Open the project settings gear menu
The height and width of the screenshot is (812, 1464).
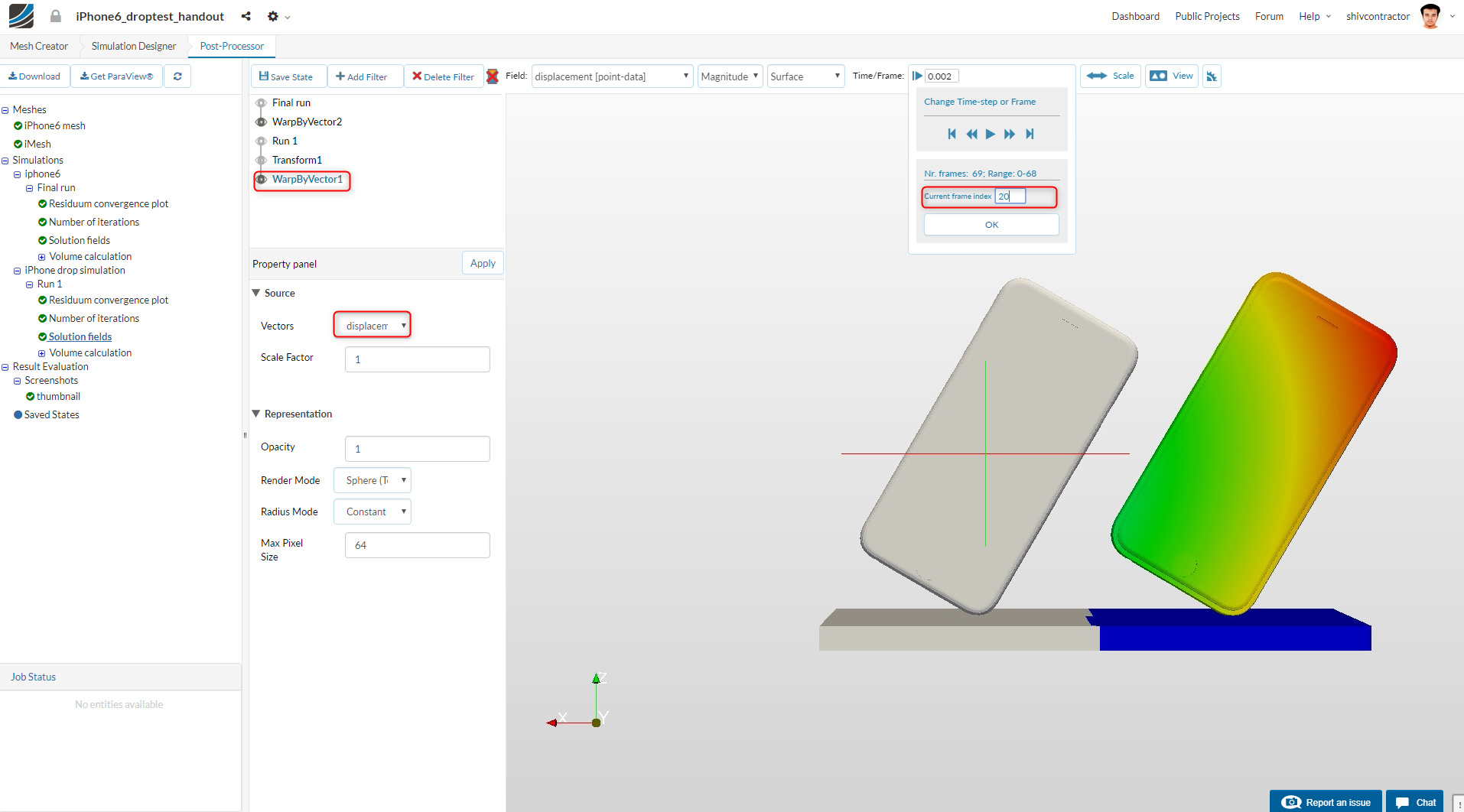(272, 16)
